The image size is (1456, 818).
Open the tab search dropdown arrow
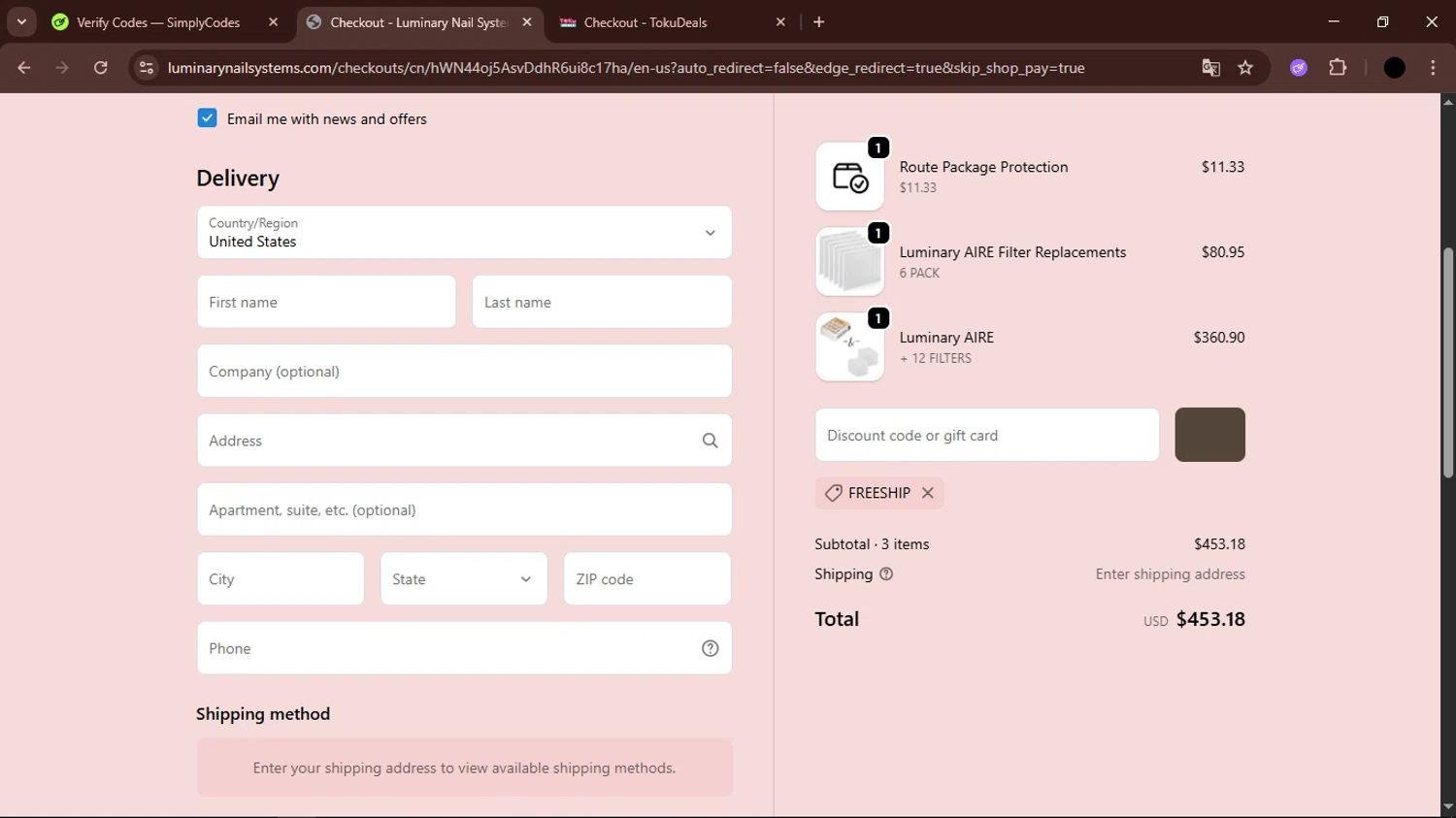pyautogui.click(x=21, y=22)
